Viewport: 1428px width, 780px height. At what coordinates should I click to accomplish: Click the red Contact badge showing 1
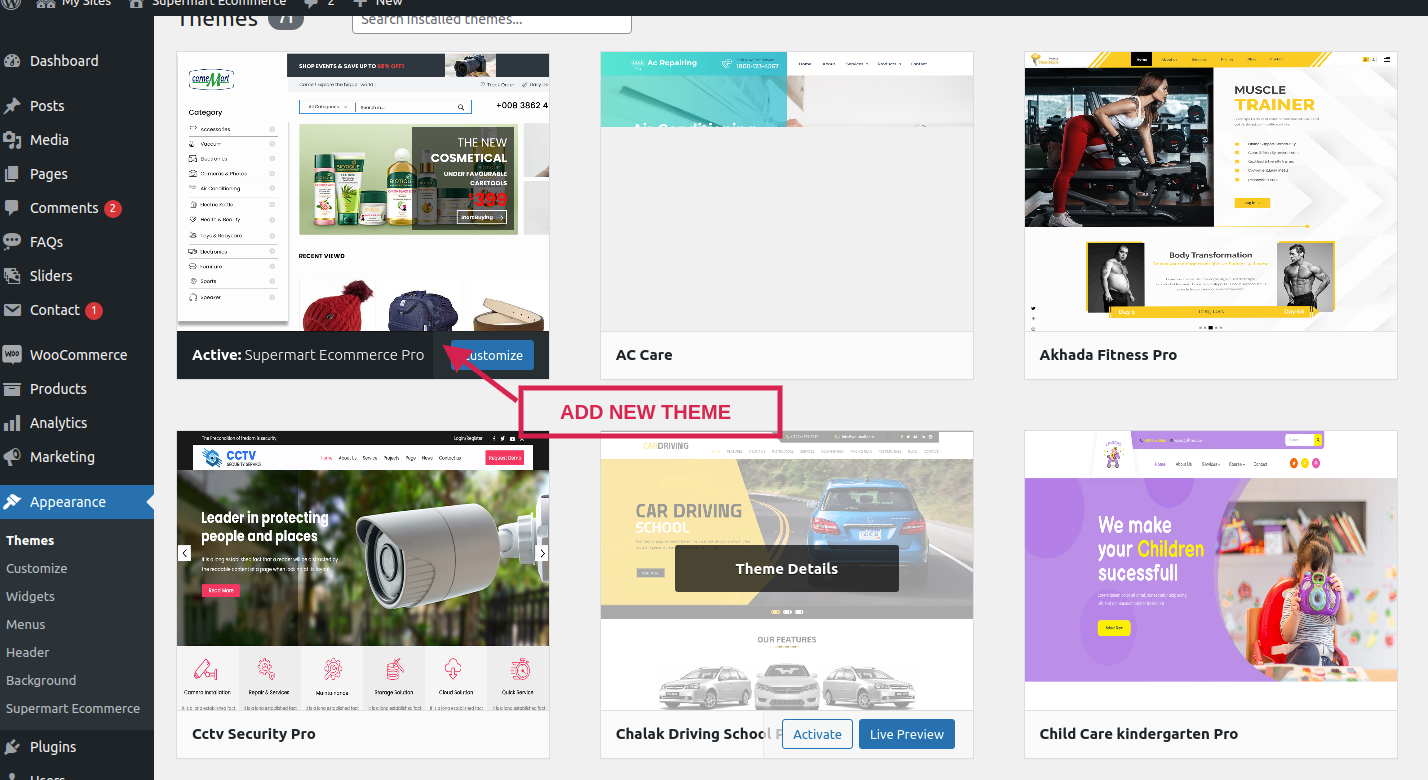tap(94, 310)
